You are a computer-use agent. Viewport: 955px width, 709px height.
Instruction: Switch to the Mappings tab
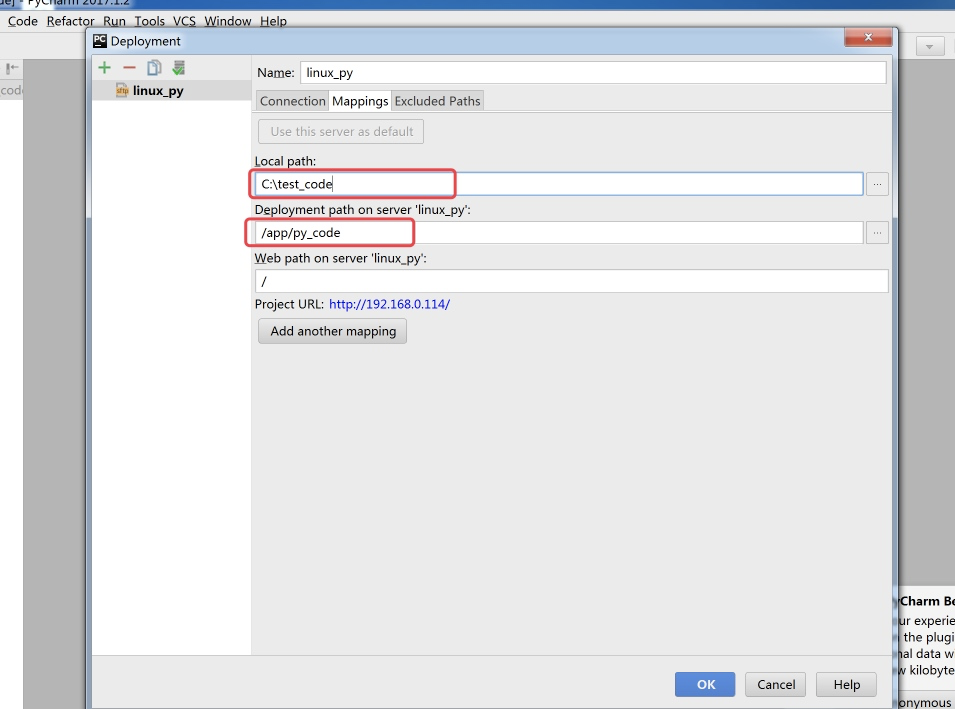[x=360, y=101]
